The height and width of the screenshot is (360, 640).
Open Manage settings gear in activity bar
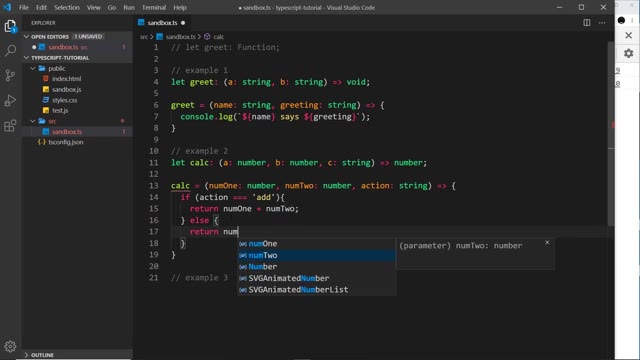[x=10, y=346]
